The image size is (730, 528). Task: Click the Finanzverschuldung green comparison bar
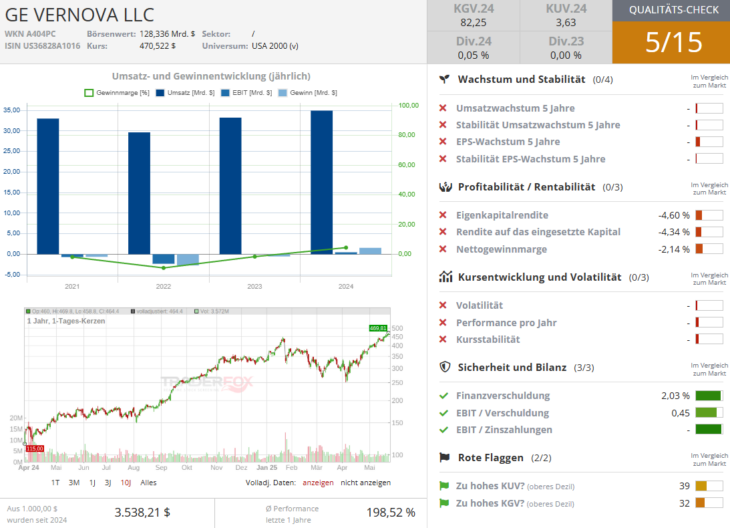[709, 395]
